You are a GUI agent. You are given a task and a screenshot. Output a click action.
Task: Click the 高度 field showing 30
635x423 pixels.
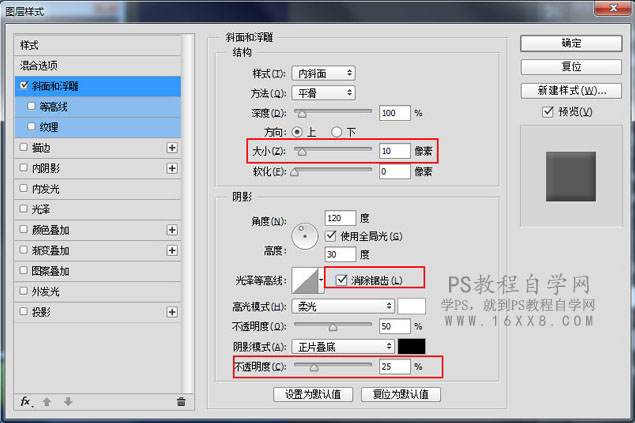(x=340, y=254)
